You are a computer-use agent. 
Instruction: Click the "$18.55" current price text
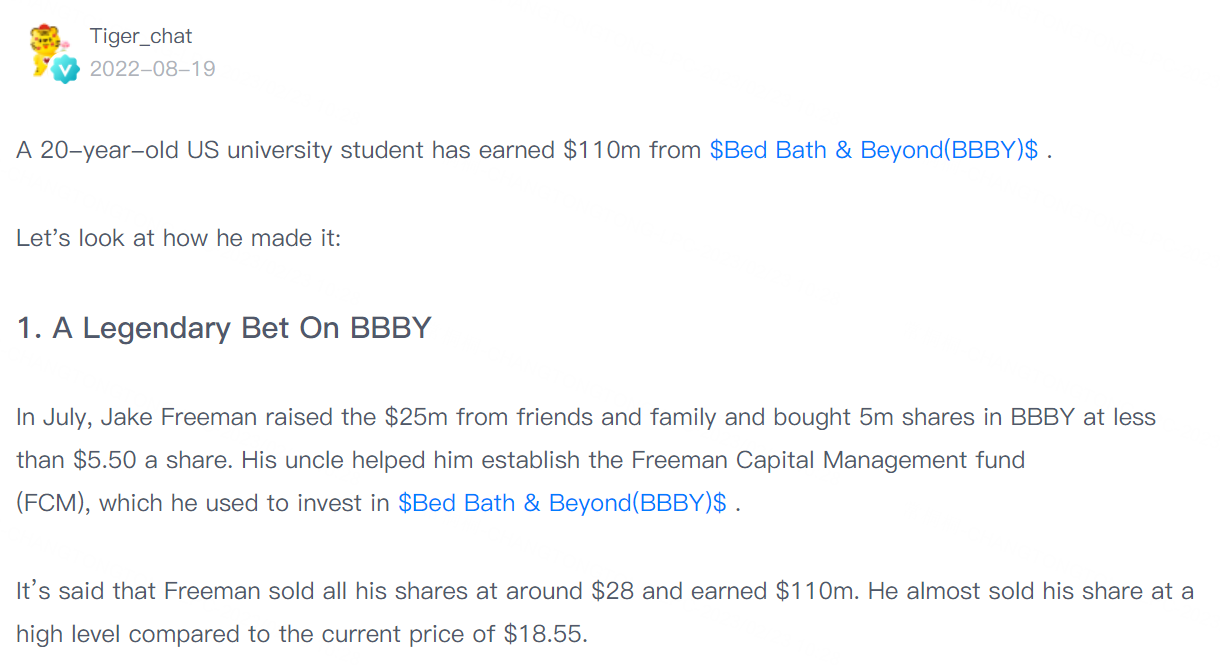(x=545, y=634)
